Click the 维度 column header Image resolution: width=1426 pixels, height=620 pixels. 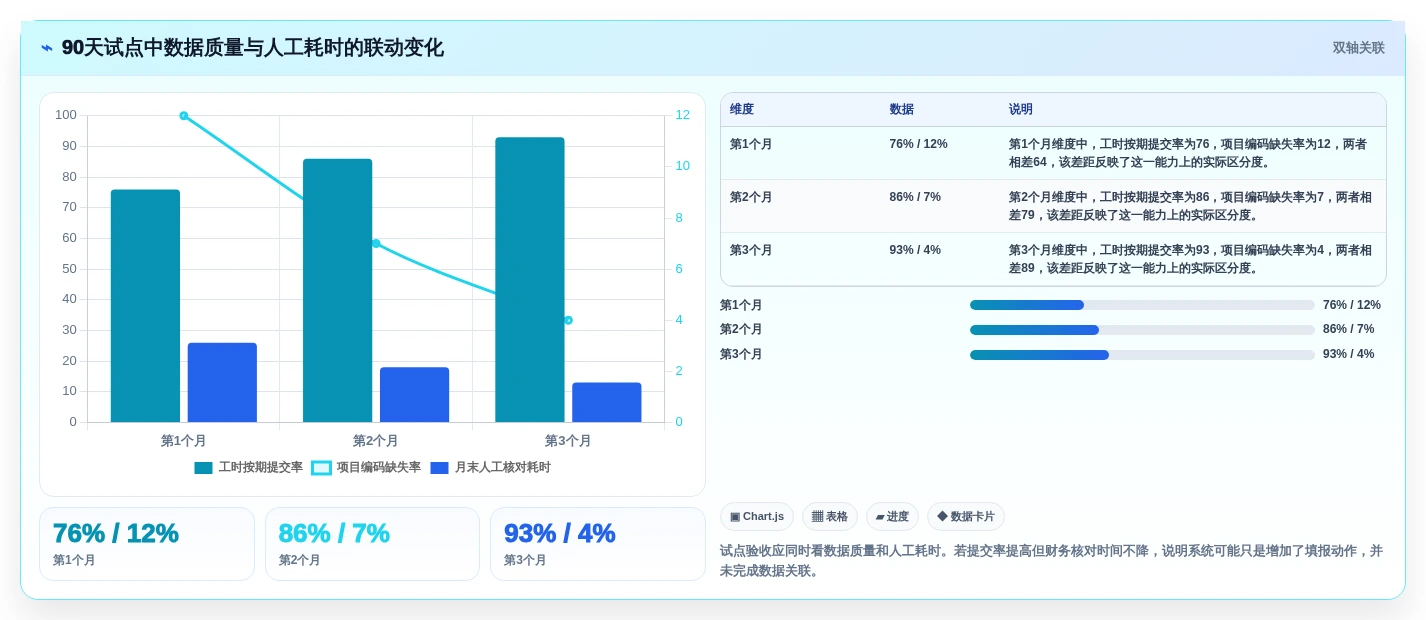742,109
